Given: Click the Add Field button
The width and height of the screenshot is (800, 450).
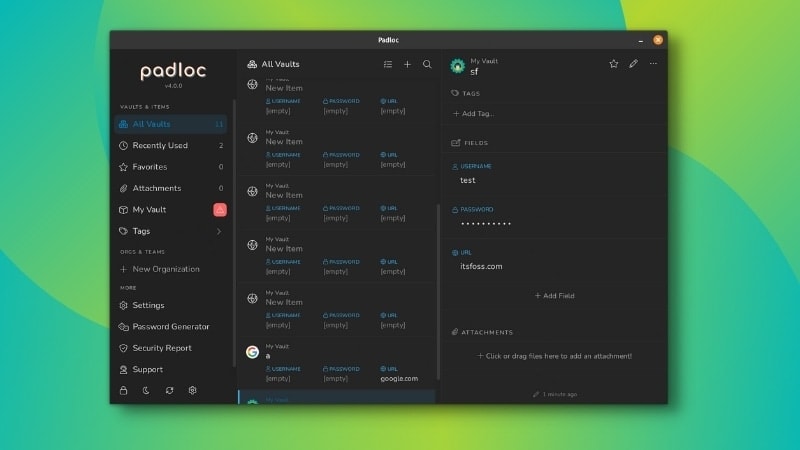Looking at the screenshot, I should [x=554, y=296].
